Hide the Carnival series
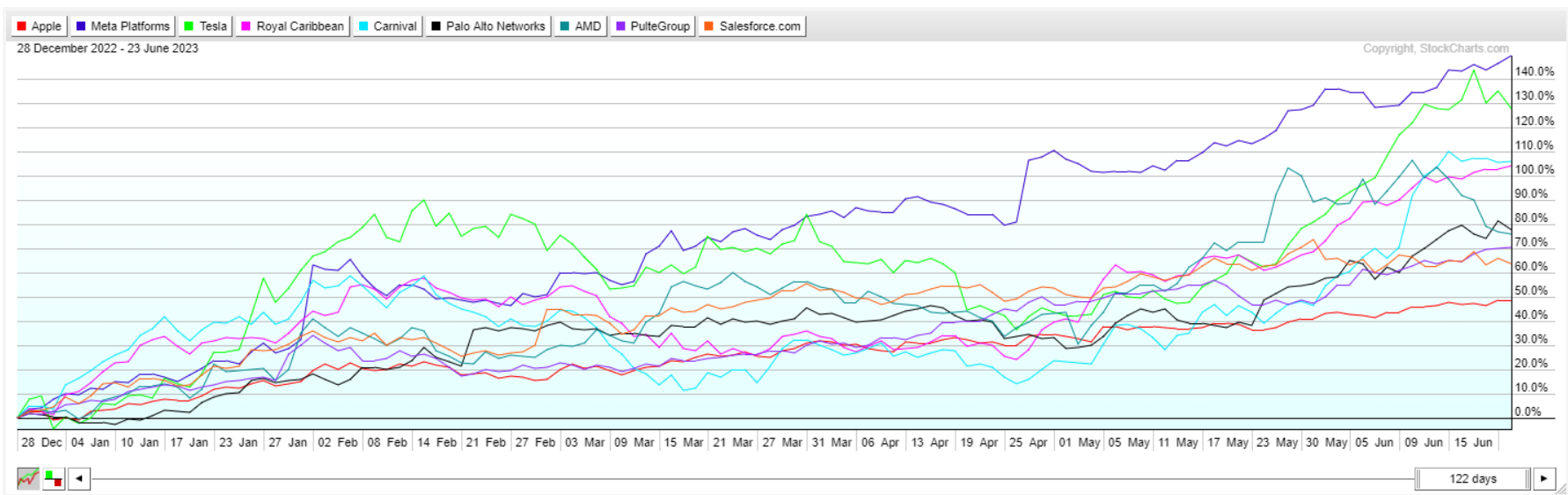Screen dimensions: 1568x495 click(x=387, y=26)
